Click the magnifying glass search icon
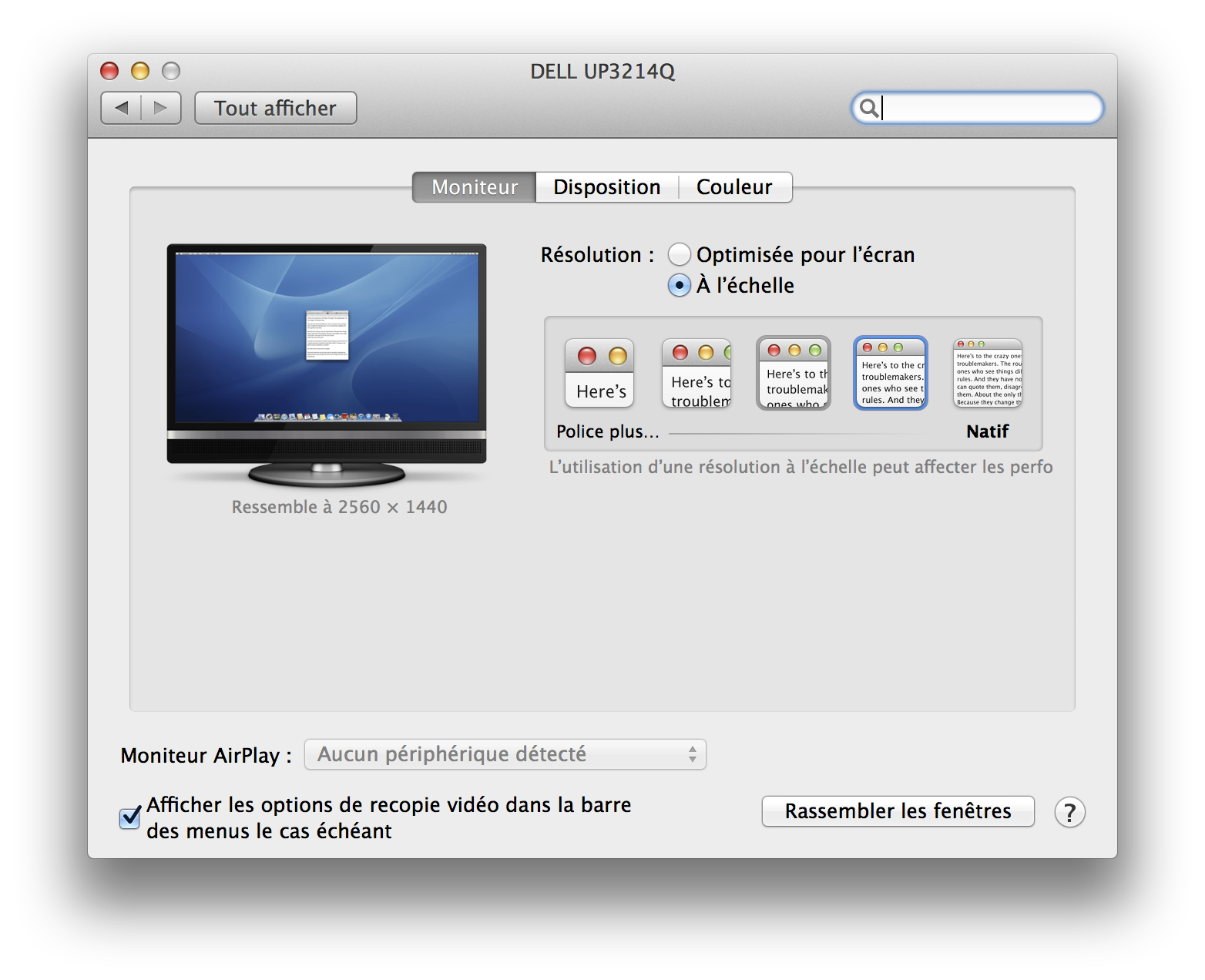 [x=868, y=108]
